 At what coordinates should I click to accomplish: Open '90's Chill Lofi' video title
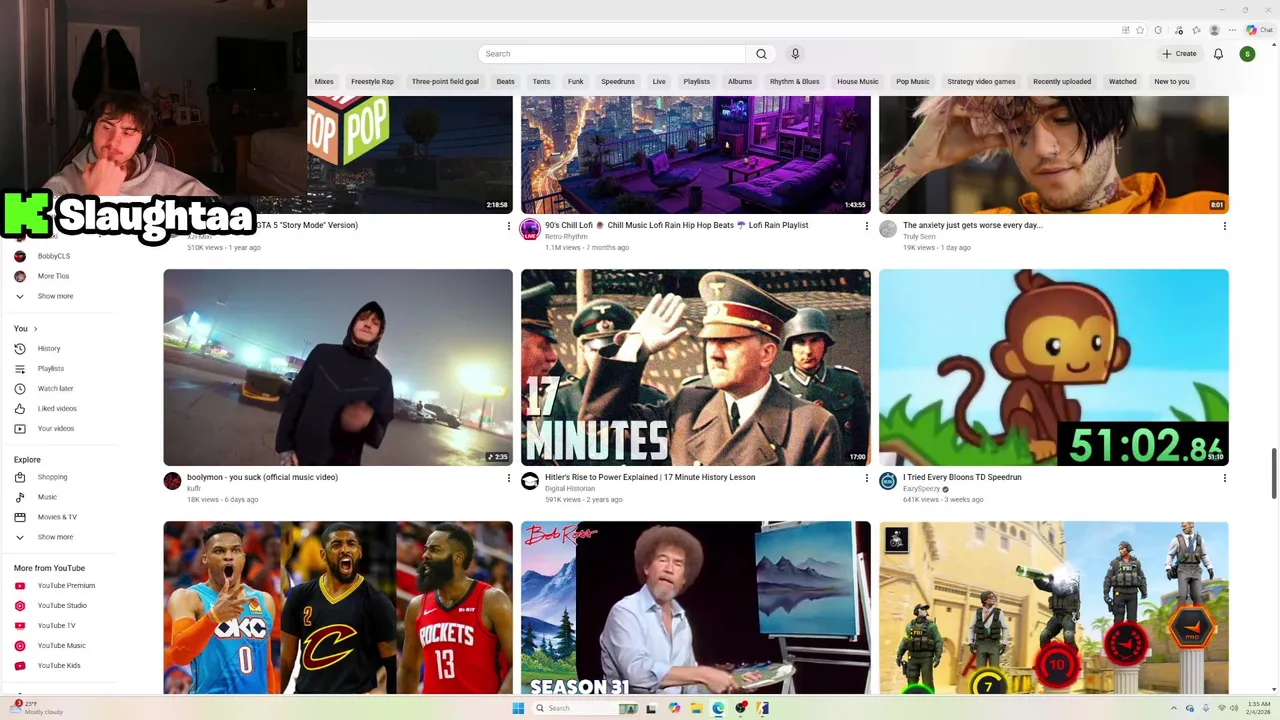pyautogui.click(x=676, y=225)
